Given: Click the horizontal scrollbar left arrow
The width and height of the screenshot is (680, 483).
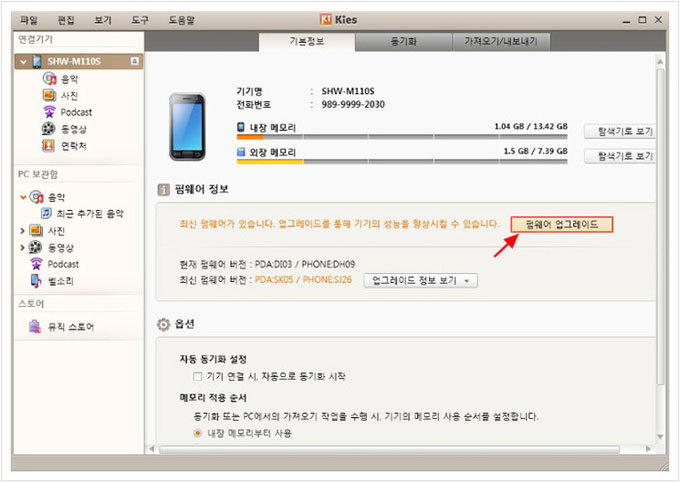Looking at the screenshot, I should point(152,449).
